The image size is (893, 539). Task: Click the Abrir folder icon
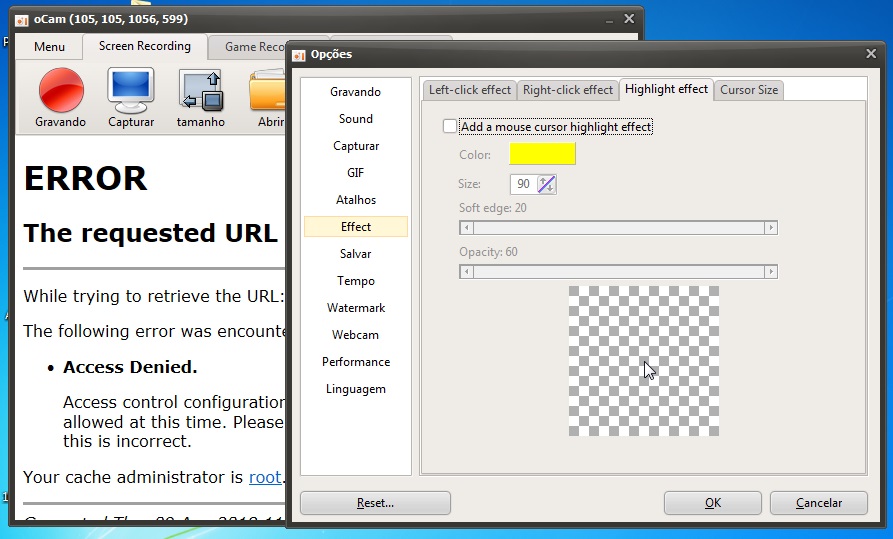click(x=267, y=90)
